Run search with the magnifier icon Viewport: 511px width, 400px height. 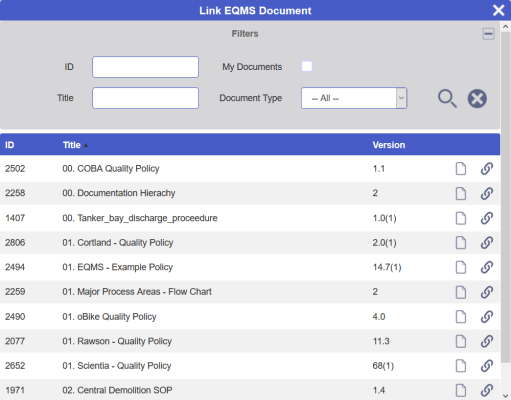[447, 99]
